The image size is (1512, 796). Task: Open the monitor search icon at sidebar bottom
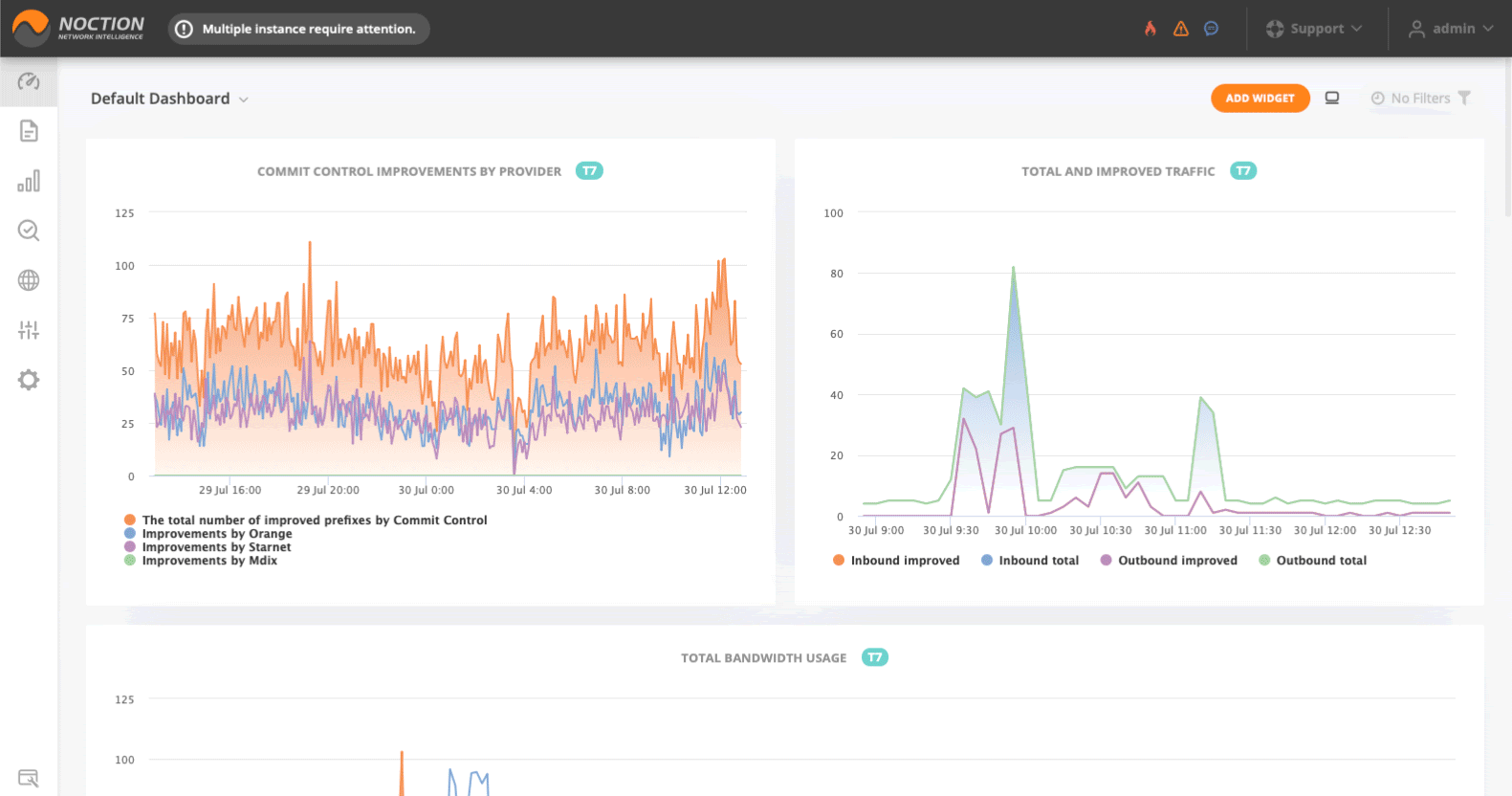pyautogui.click(x=29, y=778)
